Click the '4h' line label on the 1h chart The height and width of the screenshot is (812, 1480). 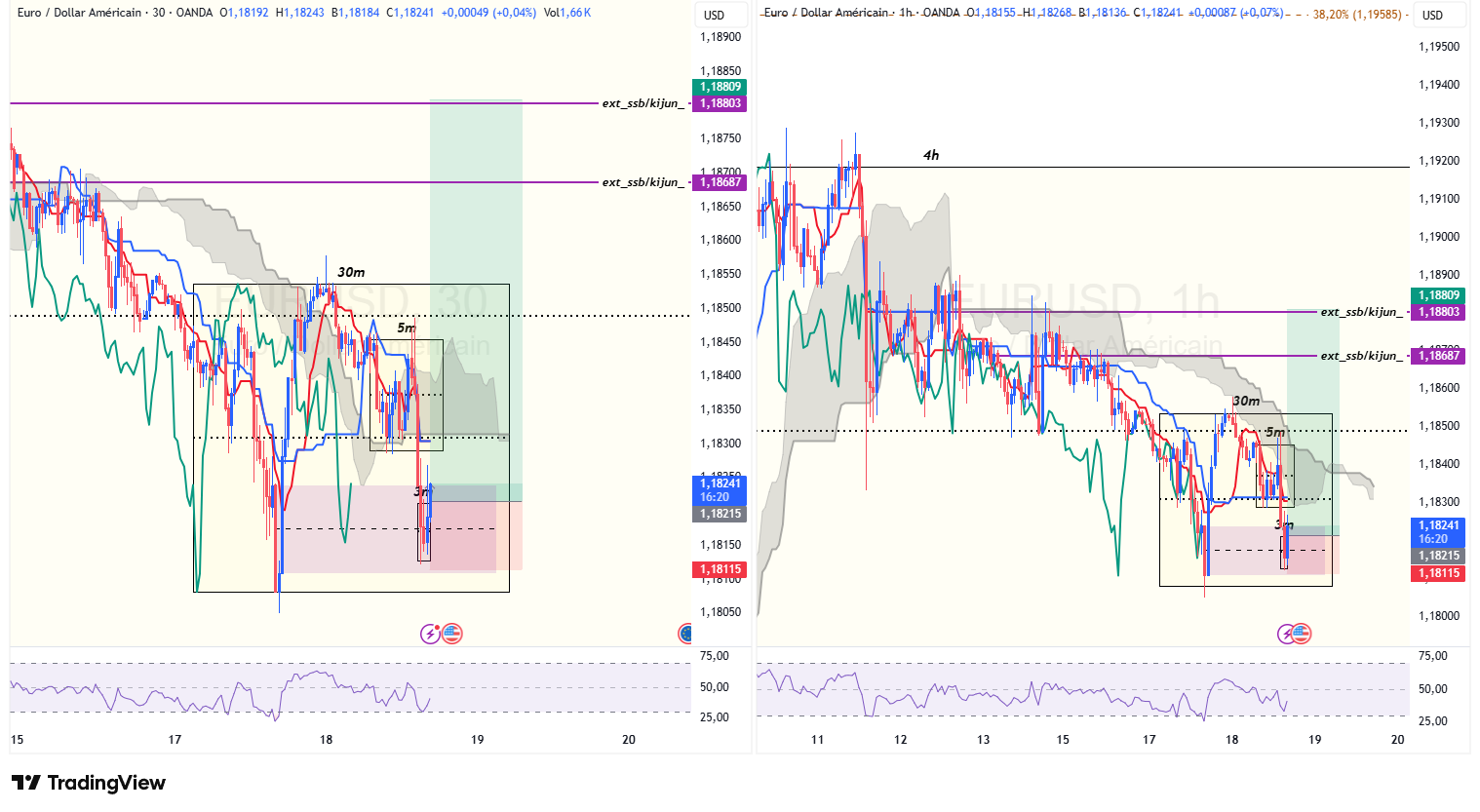[931, 156]
